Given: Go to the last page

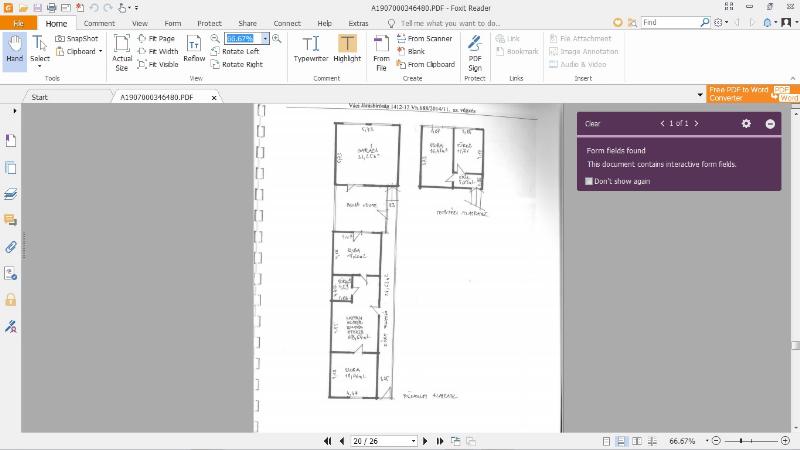Looking at the screenshot, I should [x=439, y=441].
